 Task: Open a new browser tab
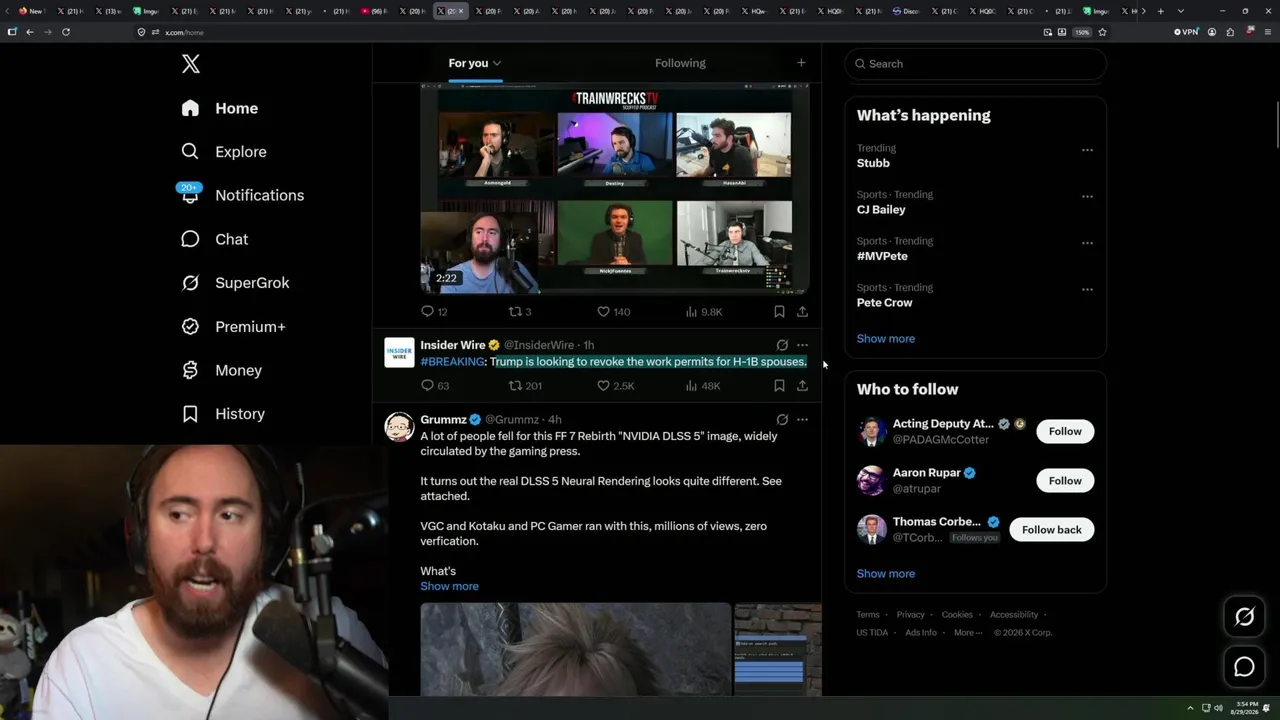click(x=1160, y=11)
